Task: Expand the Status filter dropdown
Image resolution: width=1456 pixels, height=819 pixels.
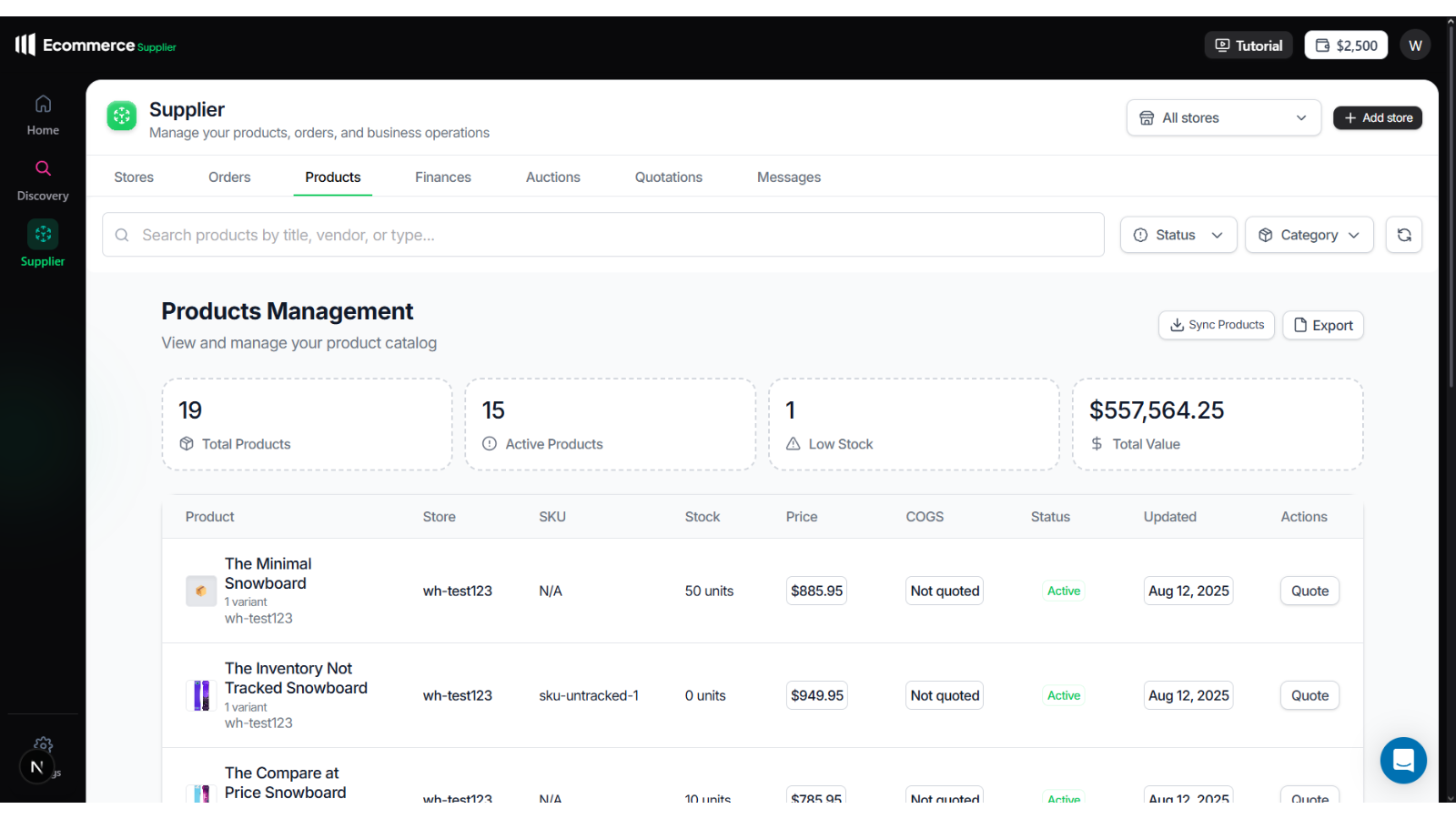Action: point(1178,234)
